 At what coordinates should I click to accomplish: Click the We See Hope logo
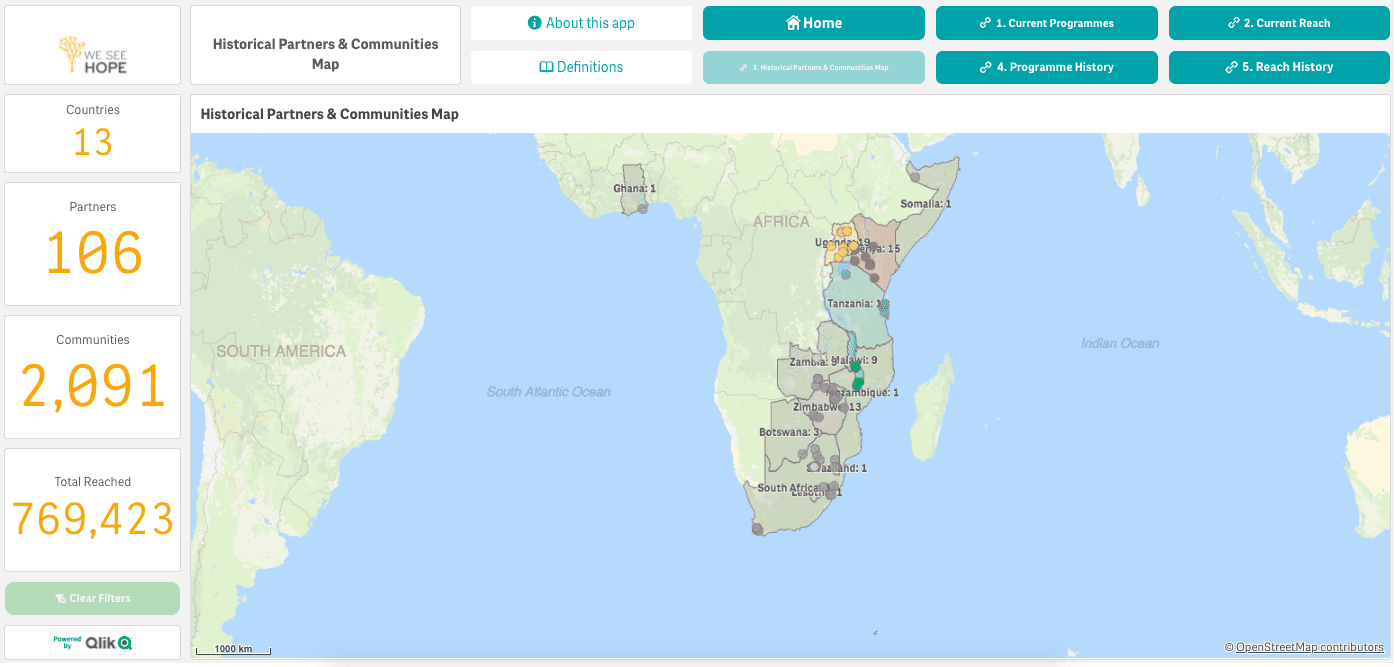pos(92,57)
